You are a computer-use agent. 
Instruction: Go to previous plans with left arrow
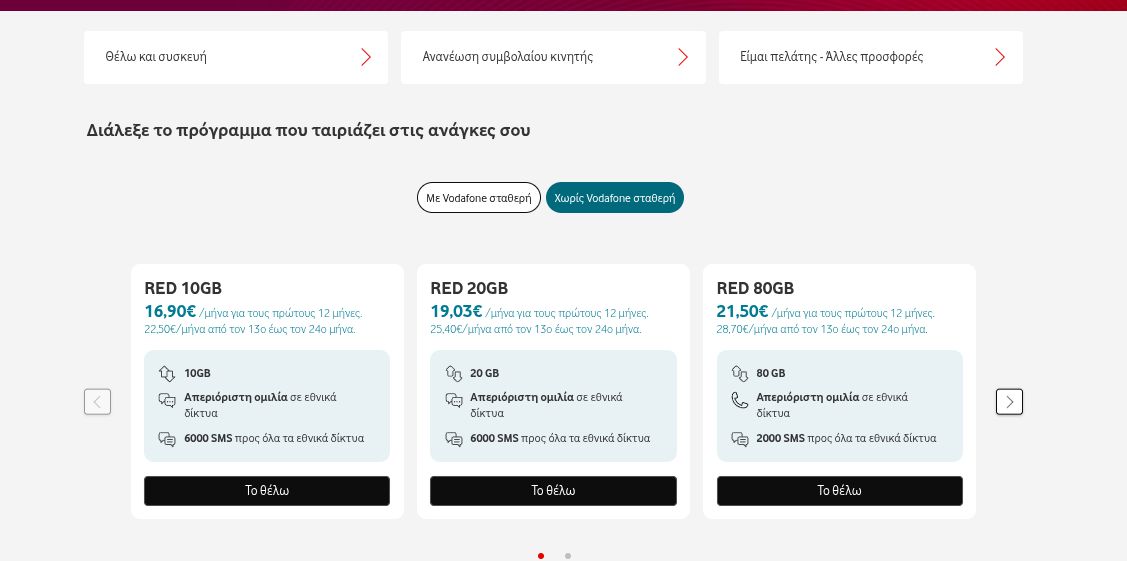(x=98, y=402)
